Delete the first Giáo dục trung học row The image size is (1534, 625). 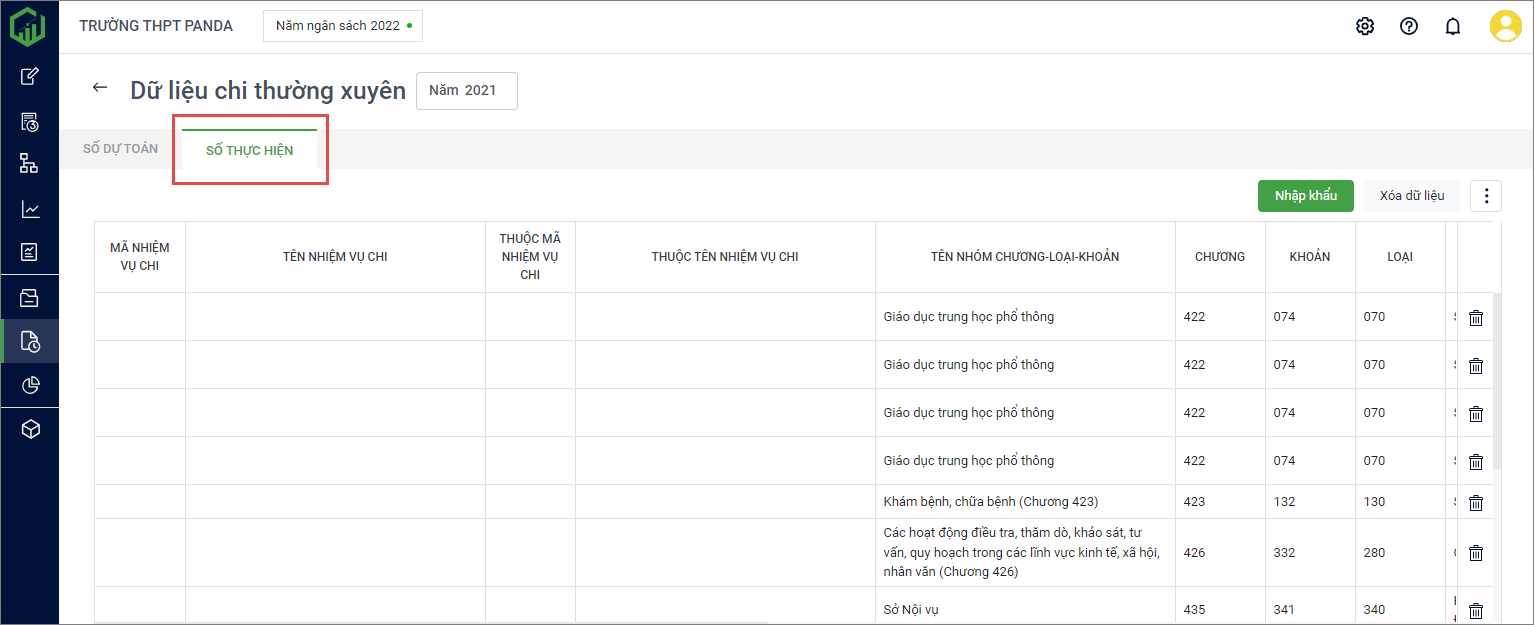[1475, 318]
